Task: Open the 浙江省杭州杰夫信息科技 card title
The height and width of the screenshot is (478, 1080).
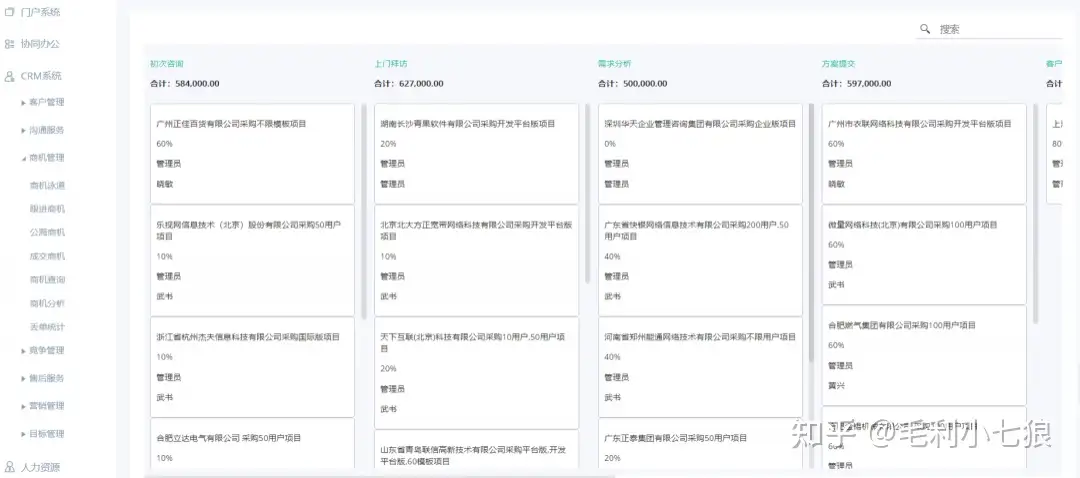Action: [x=248, y=337]
